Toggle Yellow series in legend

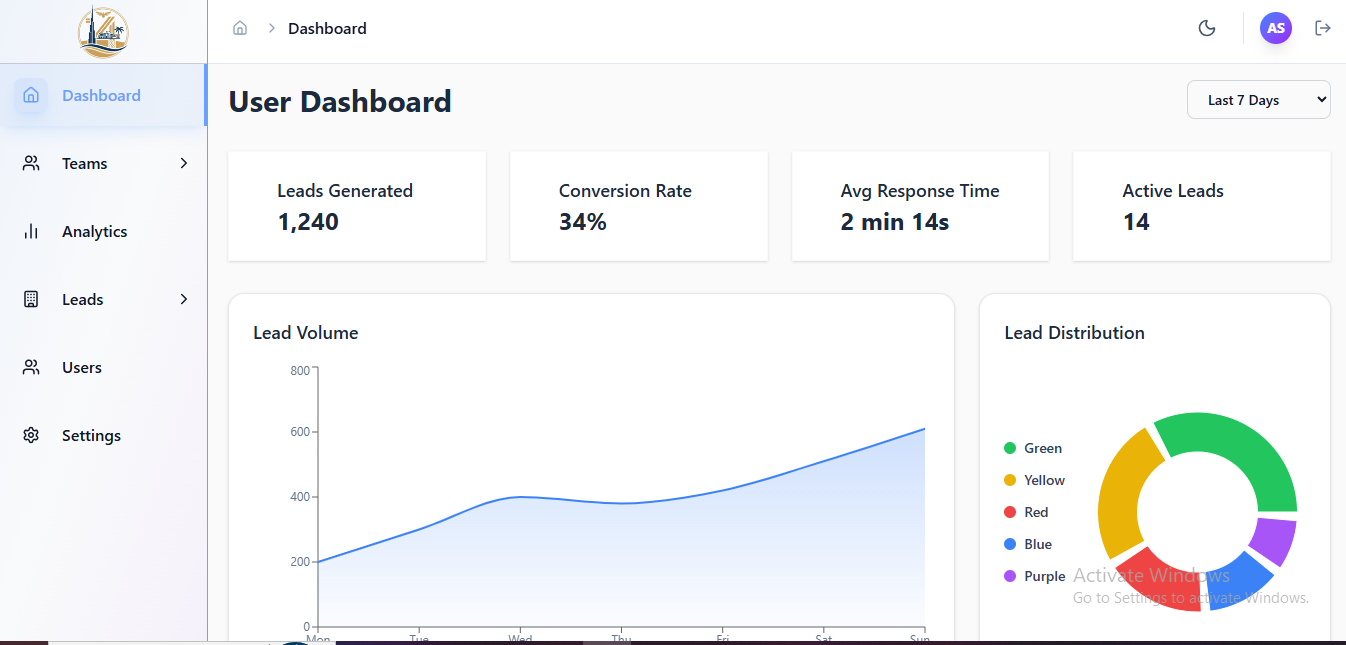point(1044,481)
